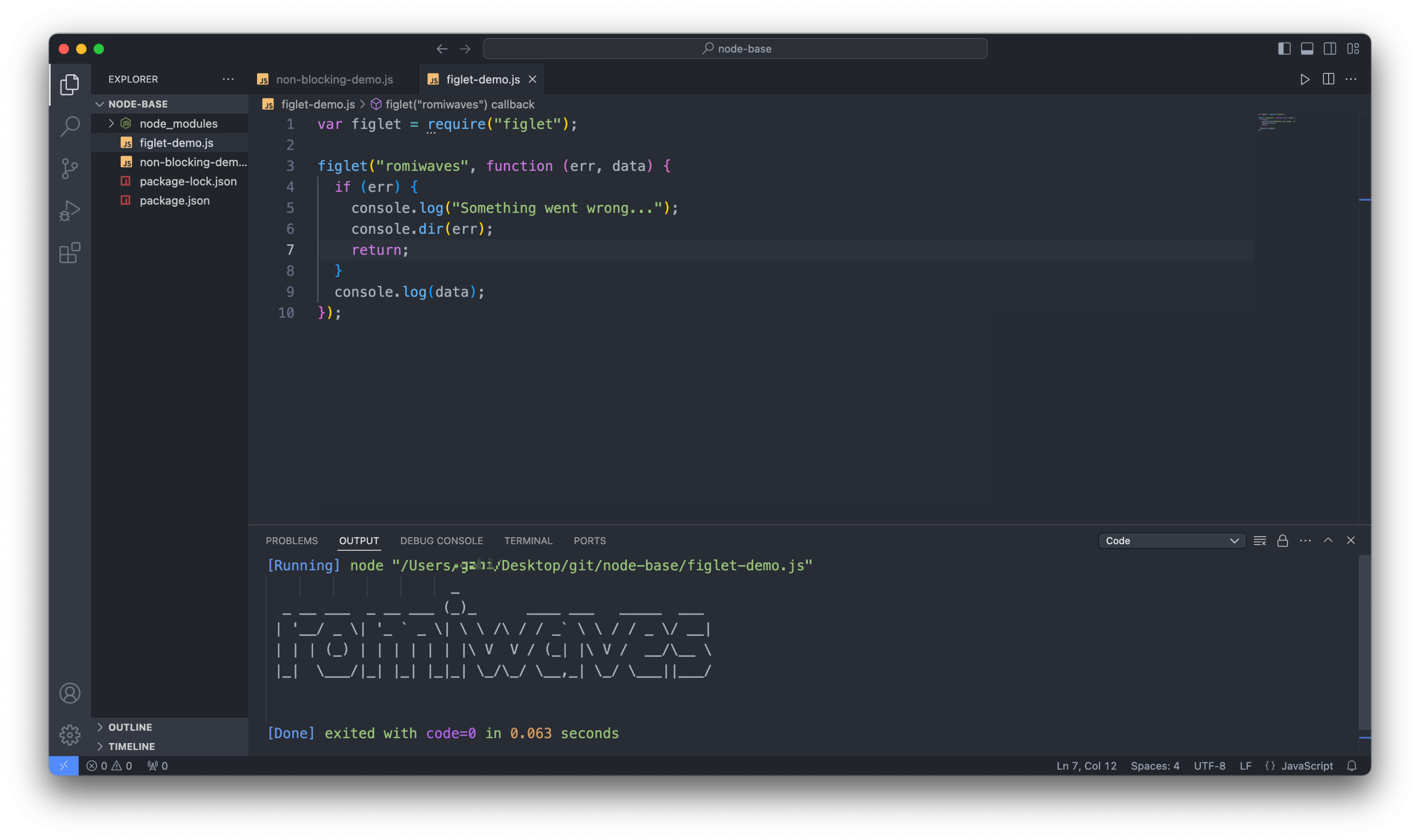
Task: Expand the OUTLINE section
Action: (170, 727)
